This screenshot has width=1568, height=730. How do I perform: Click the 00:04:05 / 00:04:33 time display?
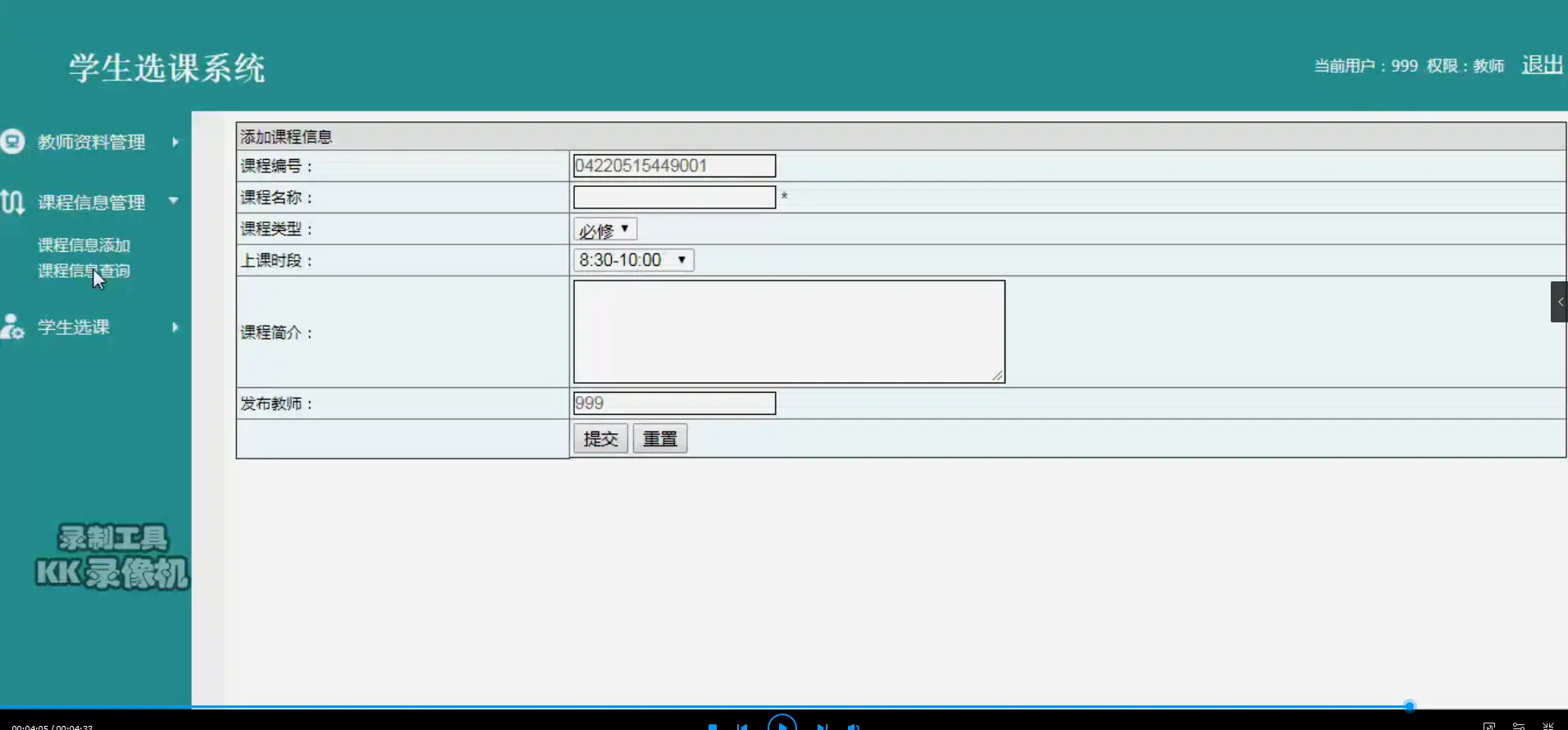(52, 727)
